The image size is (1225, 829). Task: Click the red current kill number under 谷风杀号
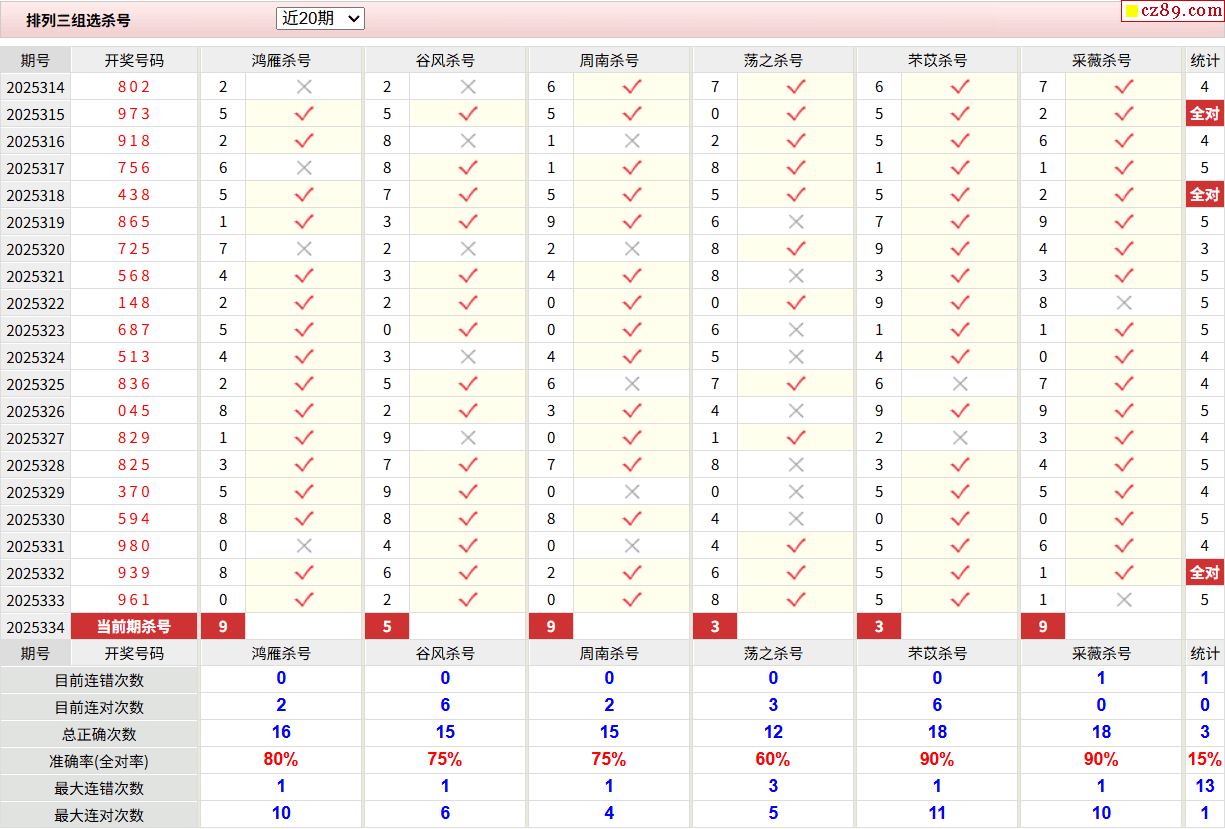[x=387, y=627]
